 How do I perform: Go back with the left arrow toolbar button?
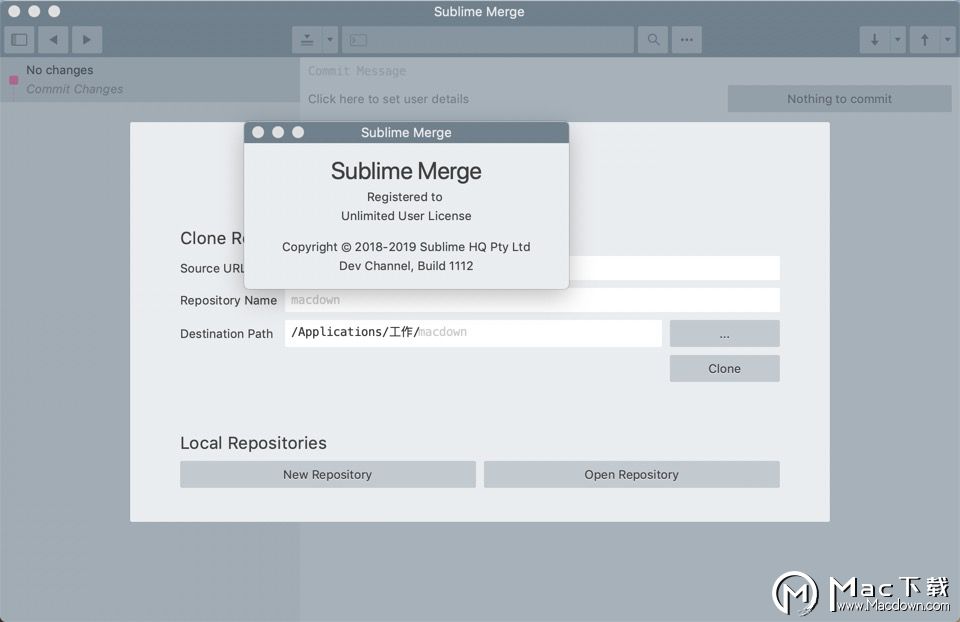(53, 40)
